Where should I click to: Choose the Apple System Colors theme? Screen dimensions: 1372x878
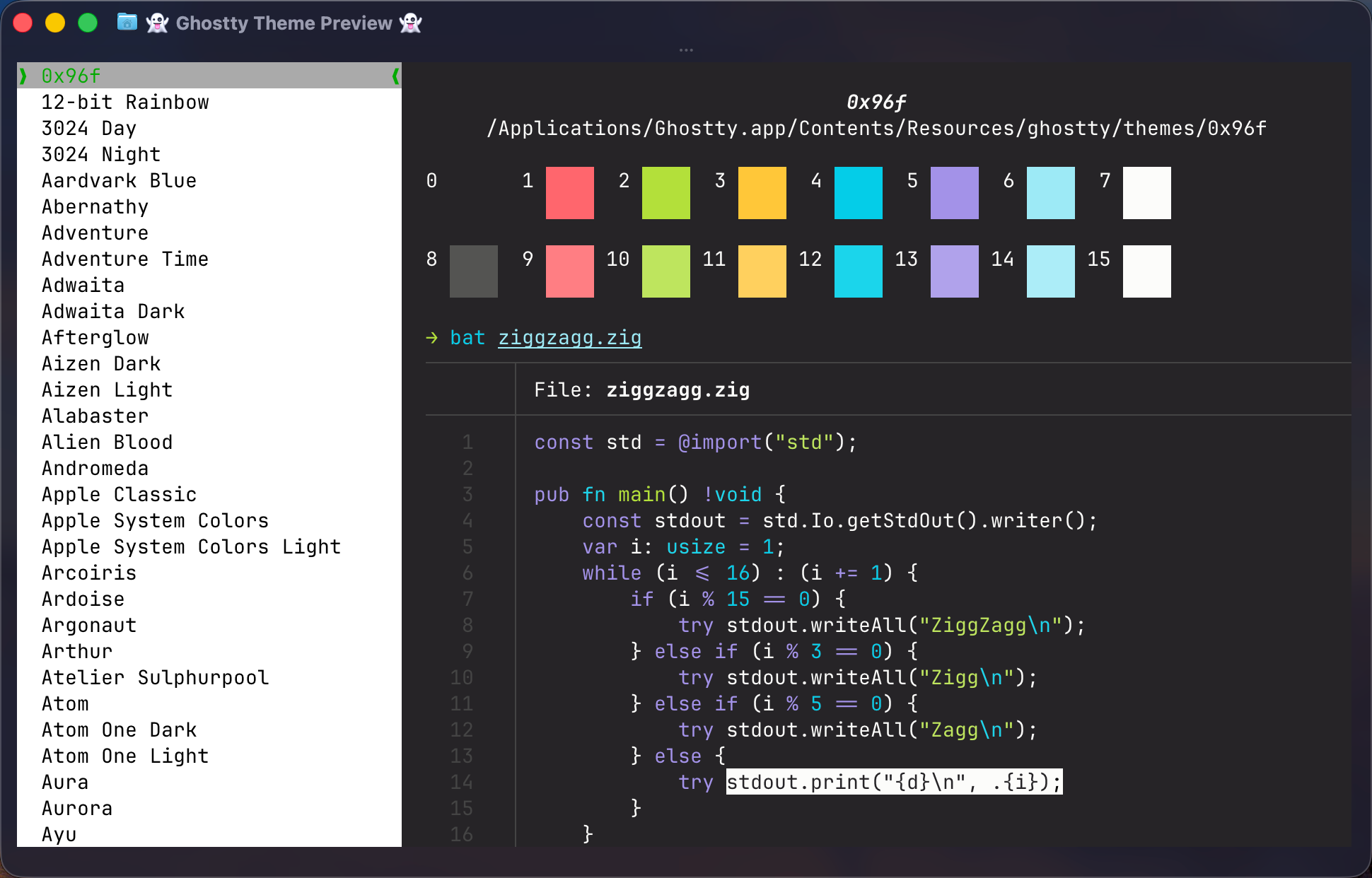coord(209,520)
